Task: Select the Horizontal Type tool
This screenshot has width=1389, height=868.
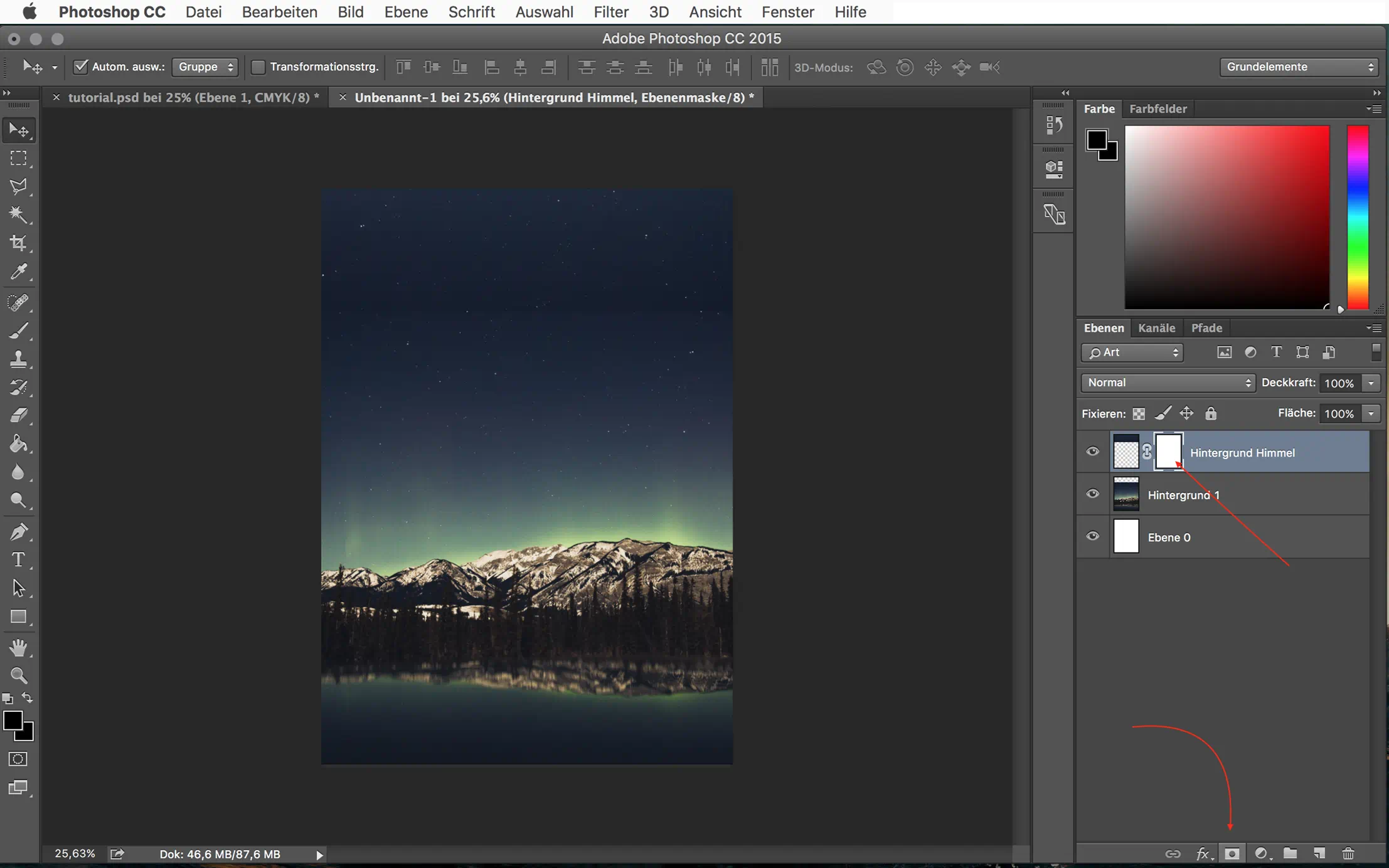Action: pyautogui.click(x=18, y=559)
